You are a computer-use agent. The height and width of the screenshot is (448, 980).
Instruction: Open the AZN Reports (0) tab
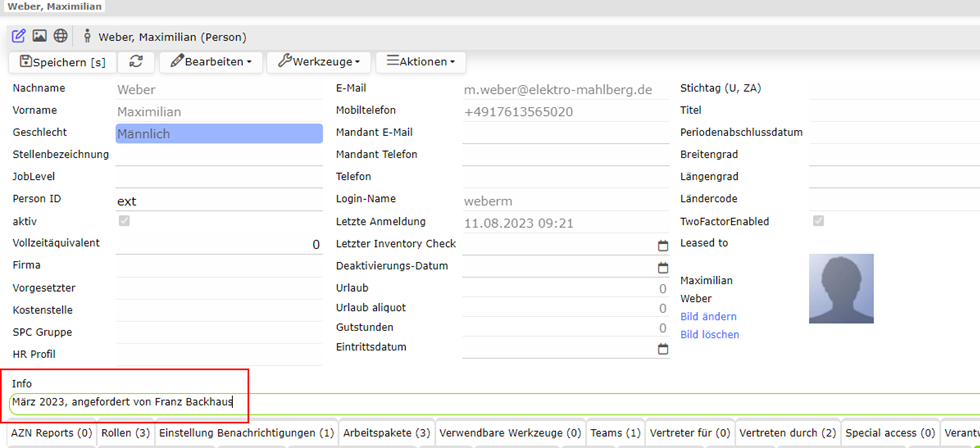click(x=51, y=432)
